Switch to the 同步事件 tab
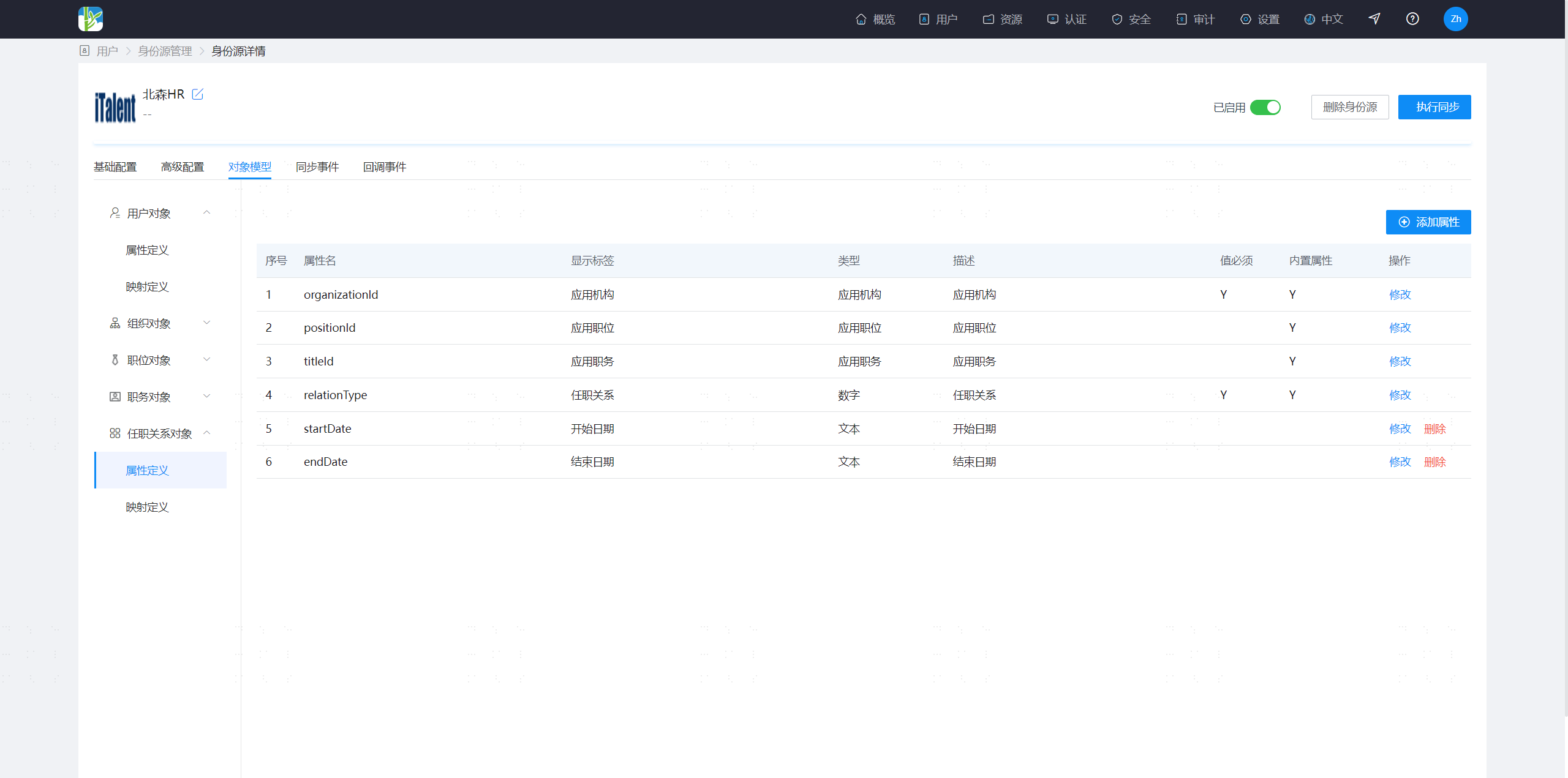The image size is (1568, 778). tap(317, 167)
